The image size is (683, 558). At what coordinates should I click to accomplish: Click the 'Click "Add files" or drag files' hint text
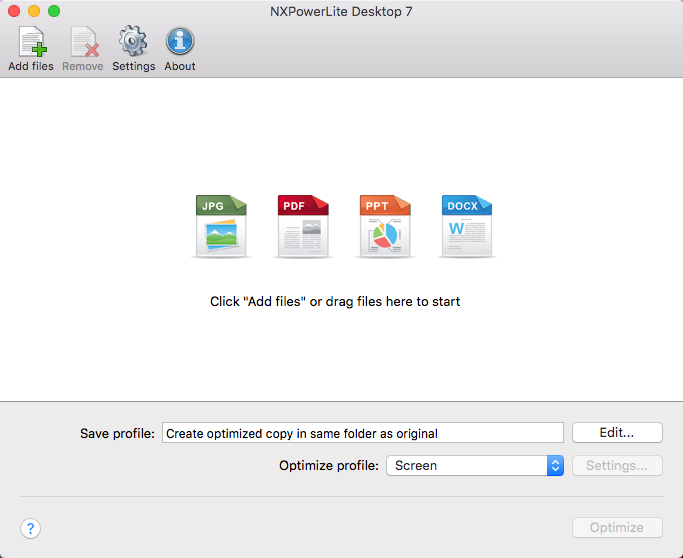(335, 301)
